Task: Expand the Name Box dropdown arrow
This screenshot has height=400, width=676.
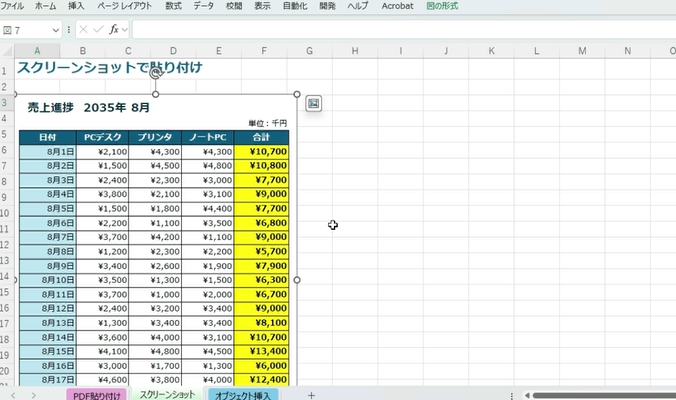Action: click(x=56, y=30)
